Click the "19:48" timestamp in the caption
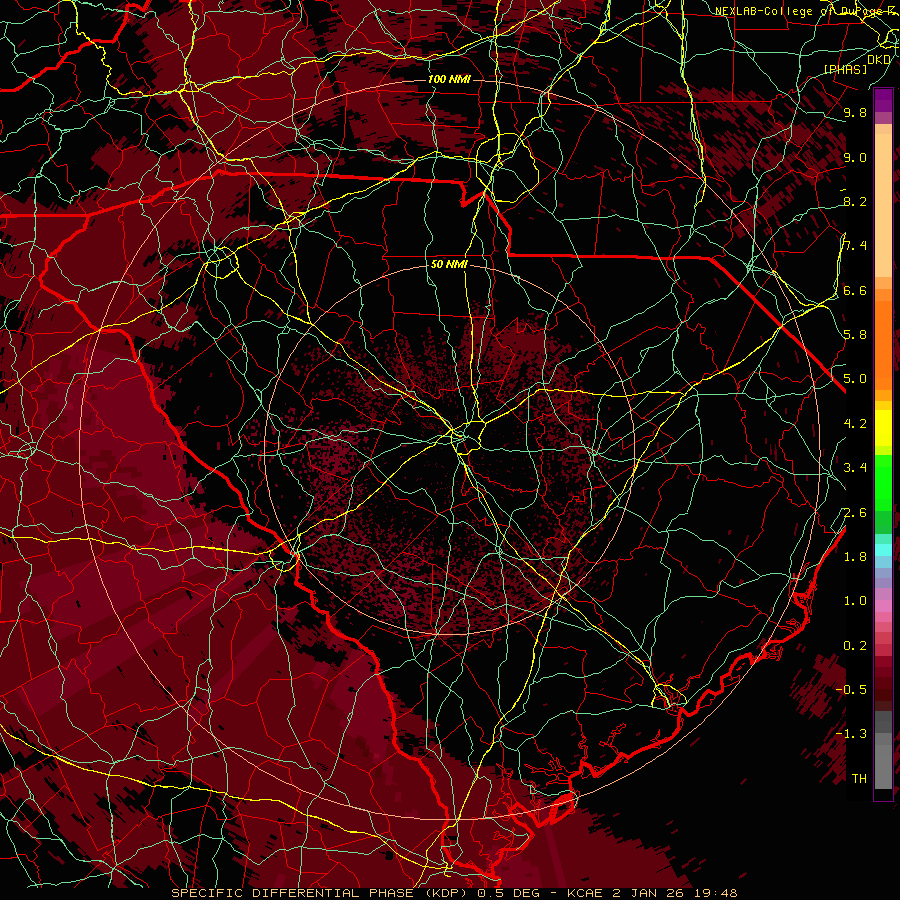The height and width of the screenshot is (900, 900). pyautogui.click(x=715, y=893)
